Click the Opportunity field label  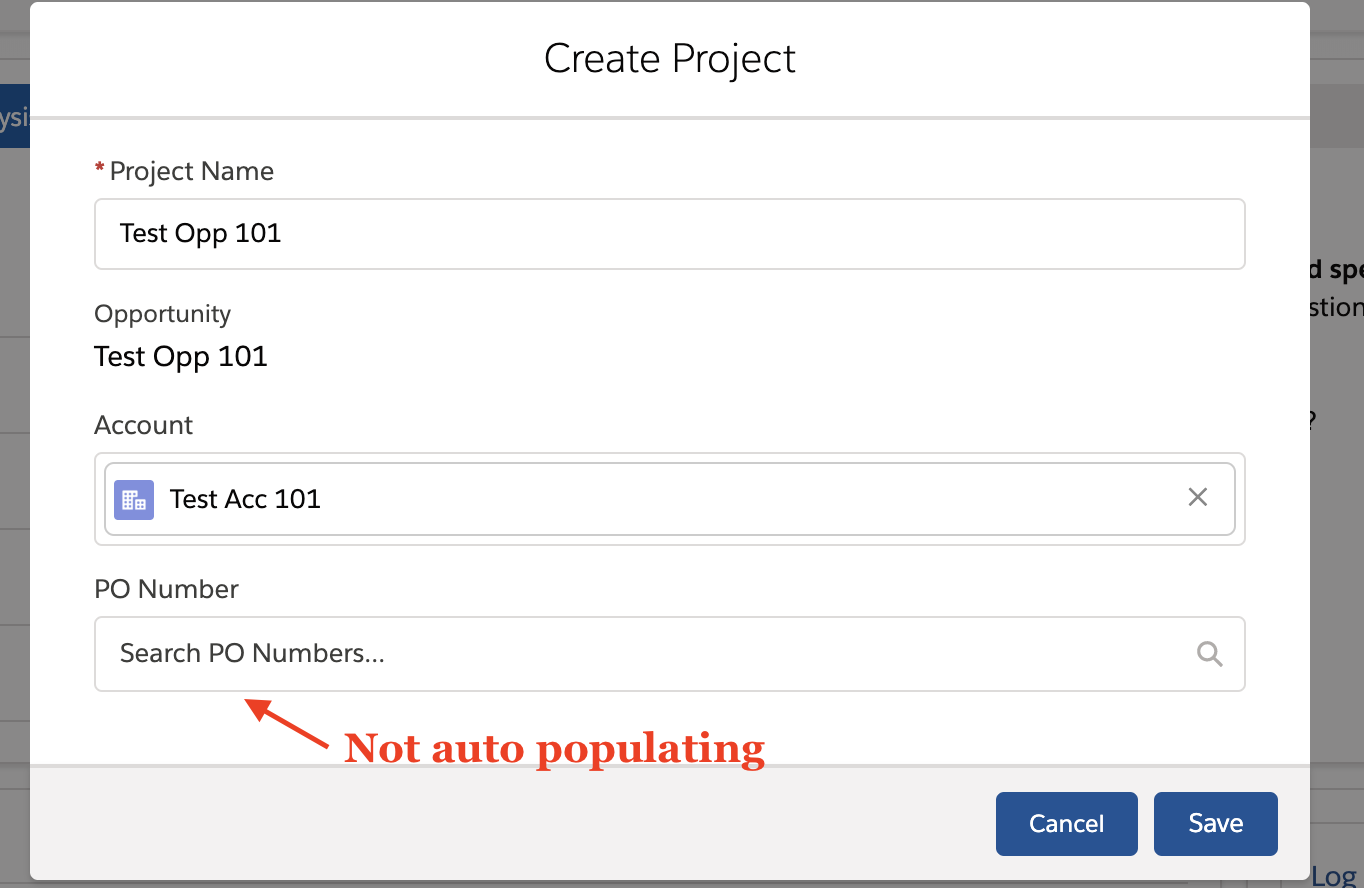point(162,314)
